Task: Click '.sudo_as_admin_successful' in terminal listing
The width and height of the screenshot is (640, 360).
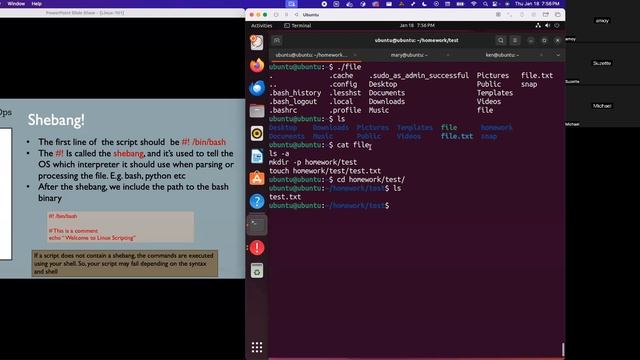Action: pyautogui.click(x=419, y=76)
